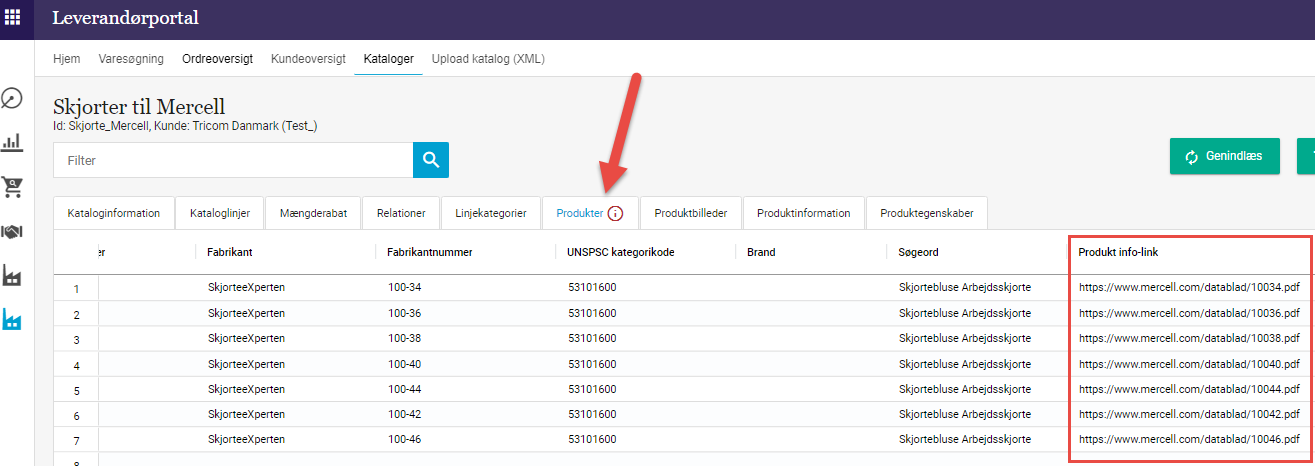Image resolution: width=1315 pixels, height=466 pixels.
Task: Open the Produktegenskaber tab
Action: coord(926,213)
